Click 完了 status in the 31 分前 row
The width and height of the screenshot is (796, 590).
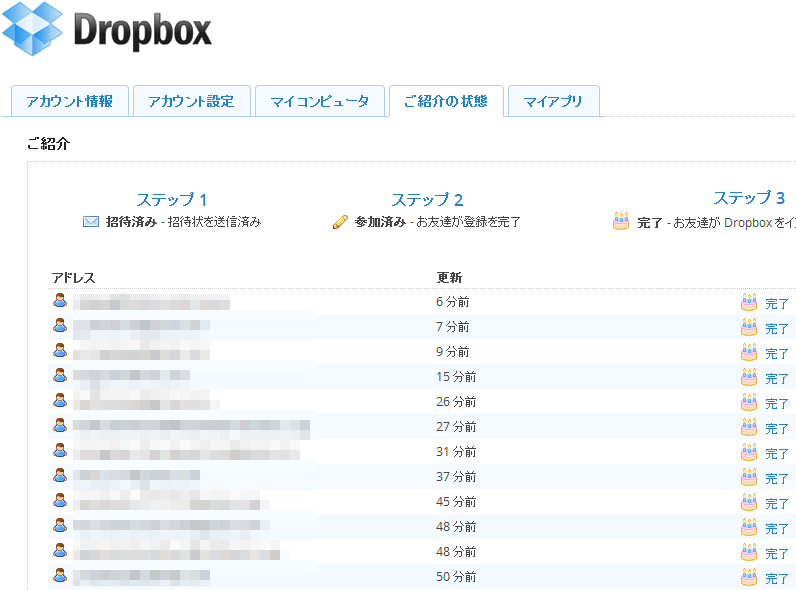(x=777, y=453)
